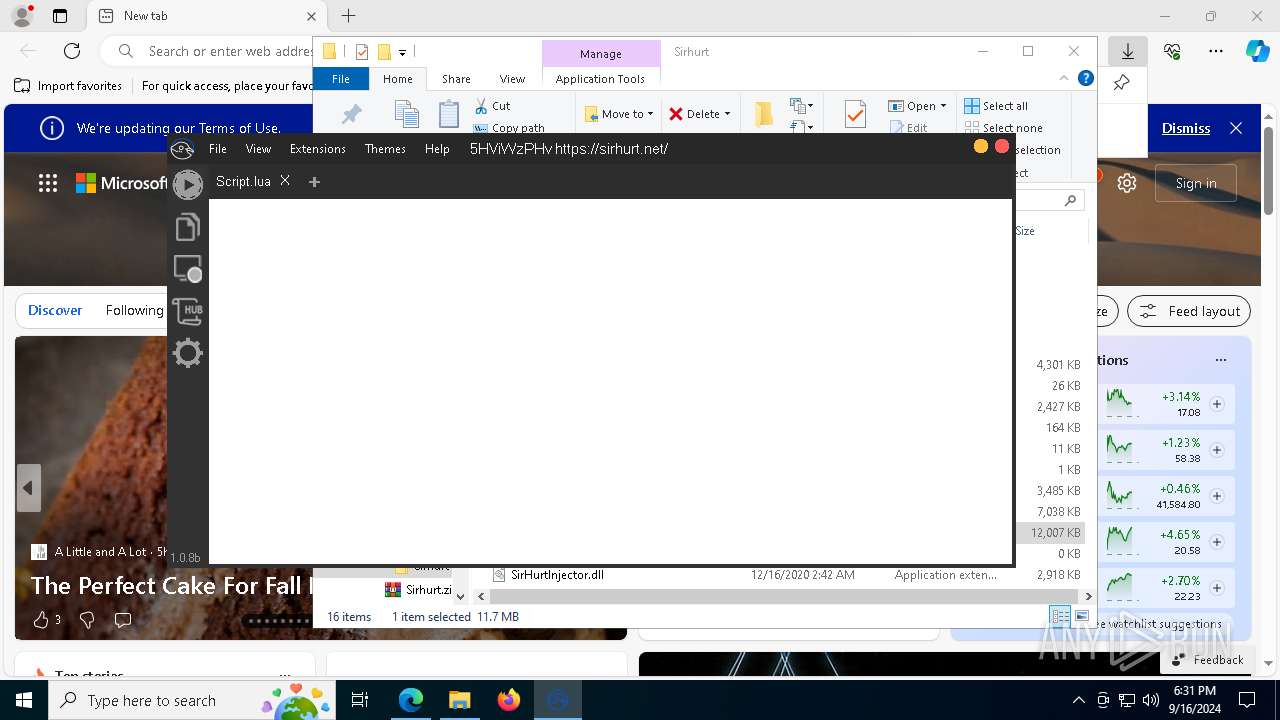This screenshot has height=720, width=1280.
Task: Open SirHurt Help menu
Action: point(437,149)
